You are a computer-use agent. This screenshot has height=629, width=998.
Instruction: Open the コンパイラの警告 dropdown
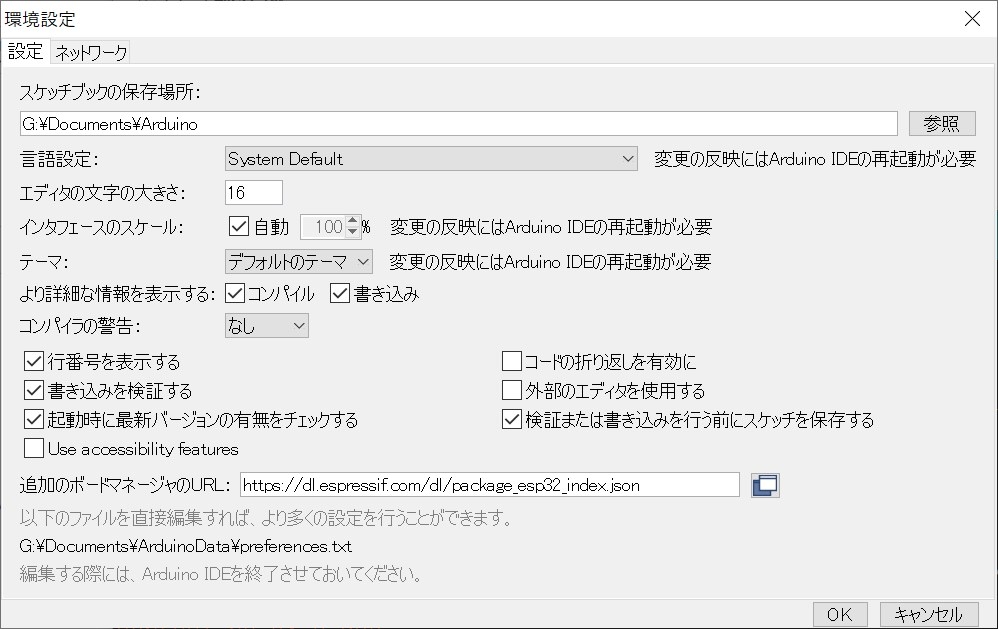click(x=266, y=326)
